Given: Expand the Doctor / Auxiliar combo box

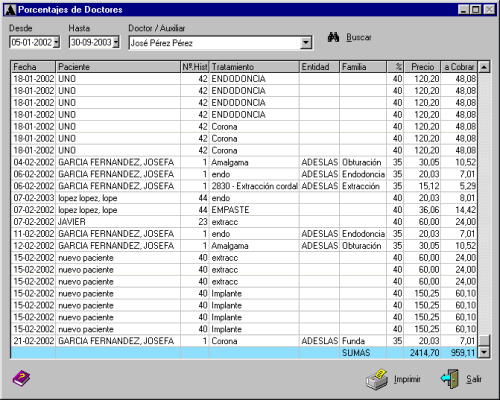Looking at the screenshot, I should coord(306,43).
